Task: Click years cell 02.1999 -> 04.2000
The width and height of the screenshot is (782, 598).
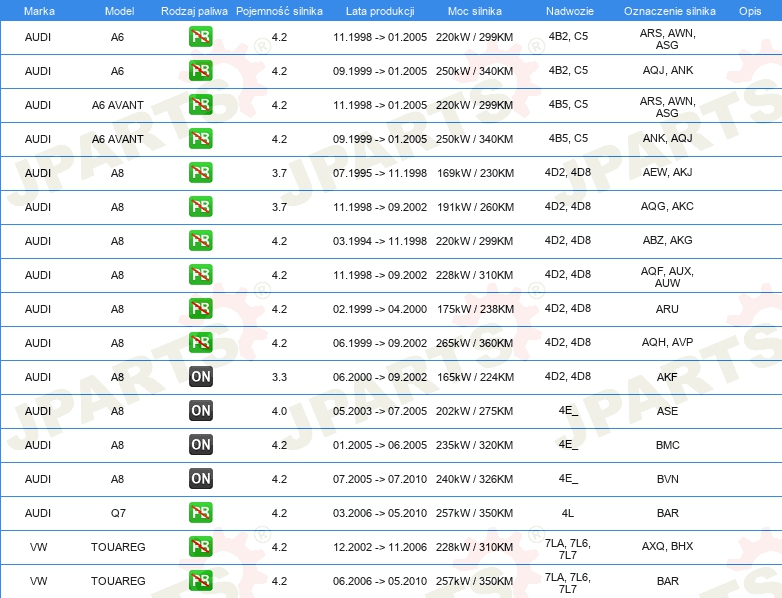Action: click(380, 309)
